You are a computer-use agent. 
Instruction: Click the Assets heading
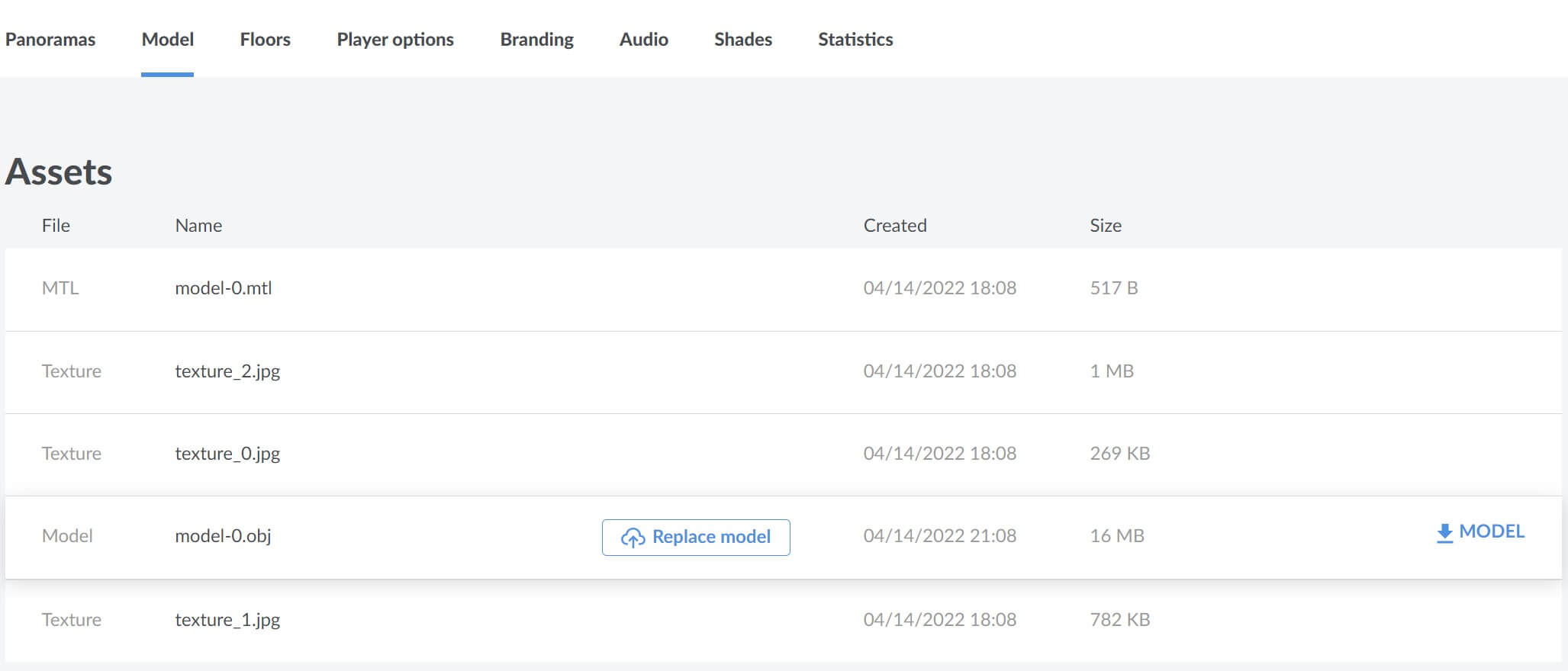pyautogui.click(x=59, y=172)
